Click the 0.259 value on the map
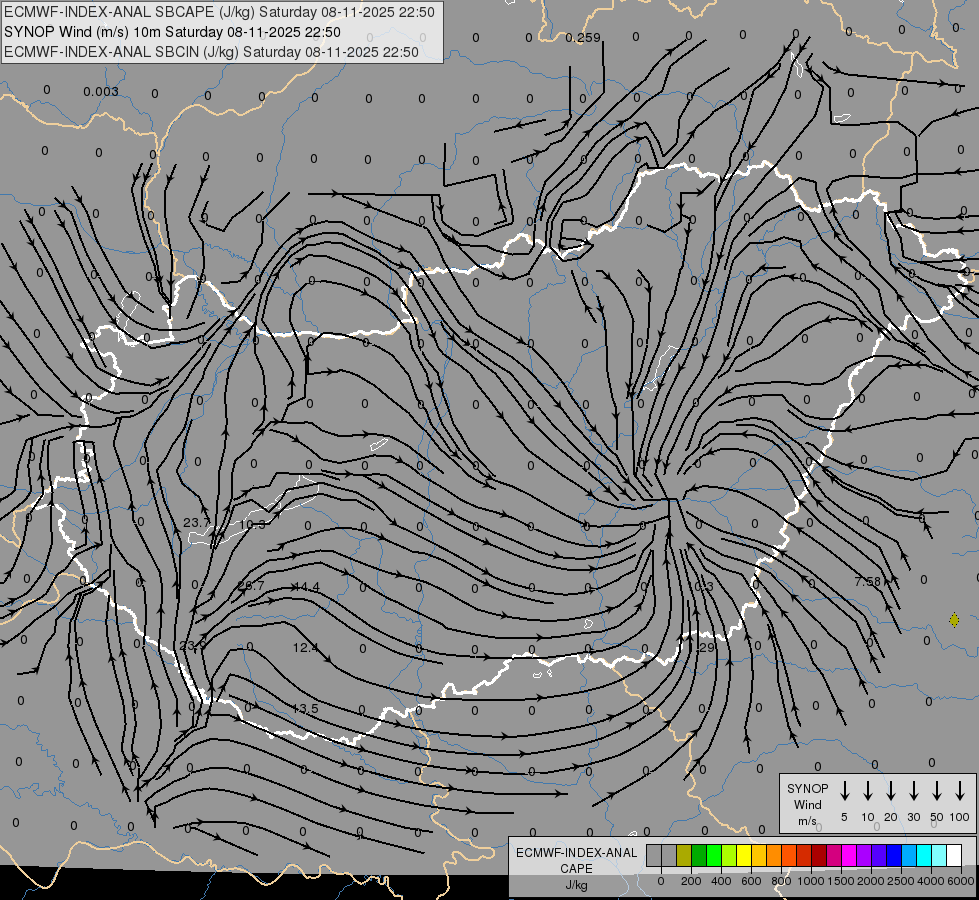The image size is (979, 900). [x=583, y=38]
